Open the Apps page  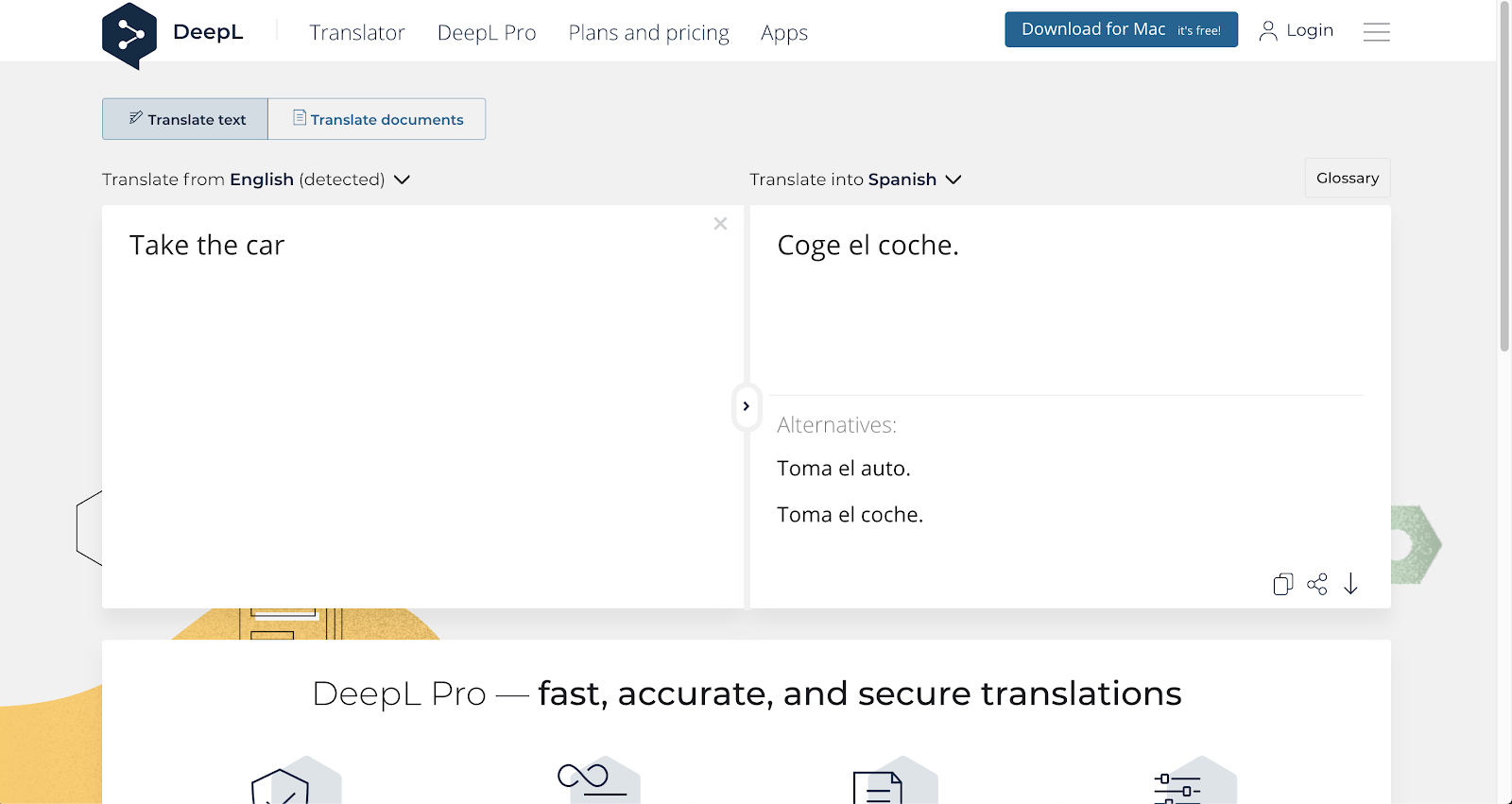click(x=784, y=33)
